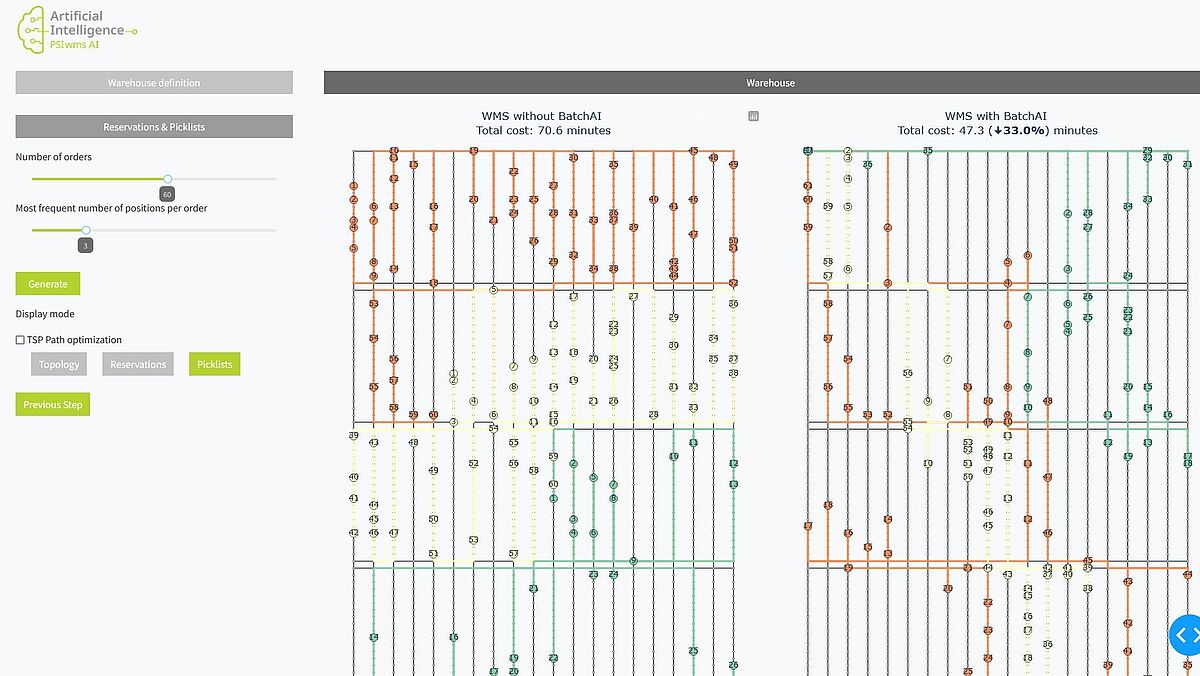The image size is (1200, 676).
Task: Switch display mode to Reservations
Action: point(138,364)
